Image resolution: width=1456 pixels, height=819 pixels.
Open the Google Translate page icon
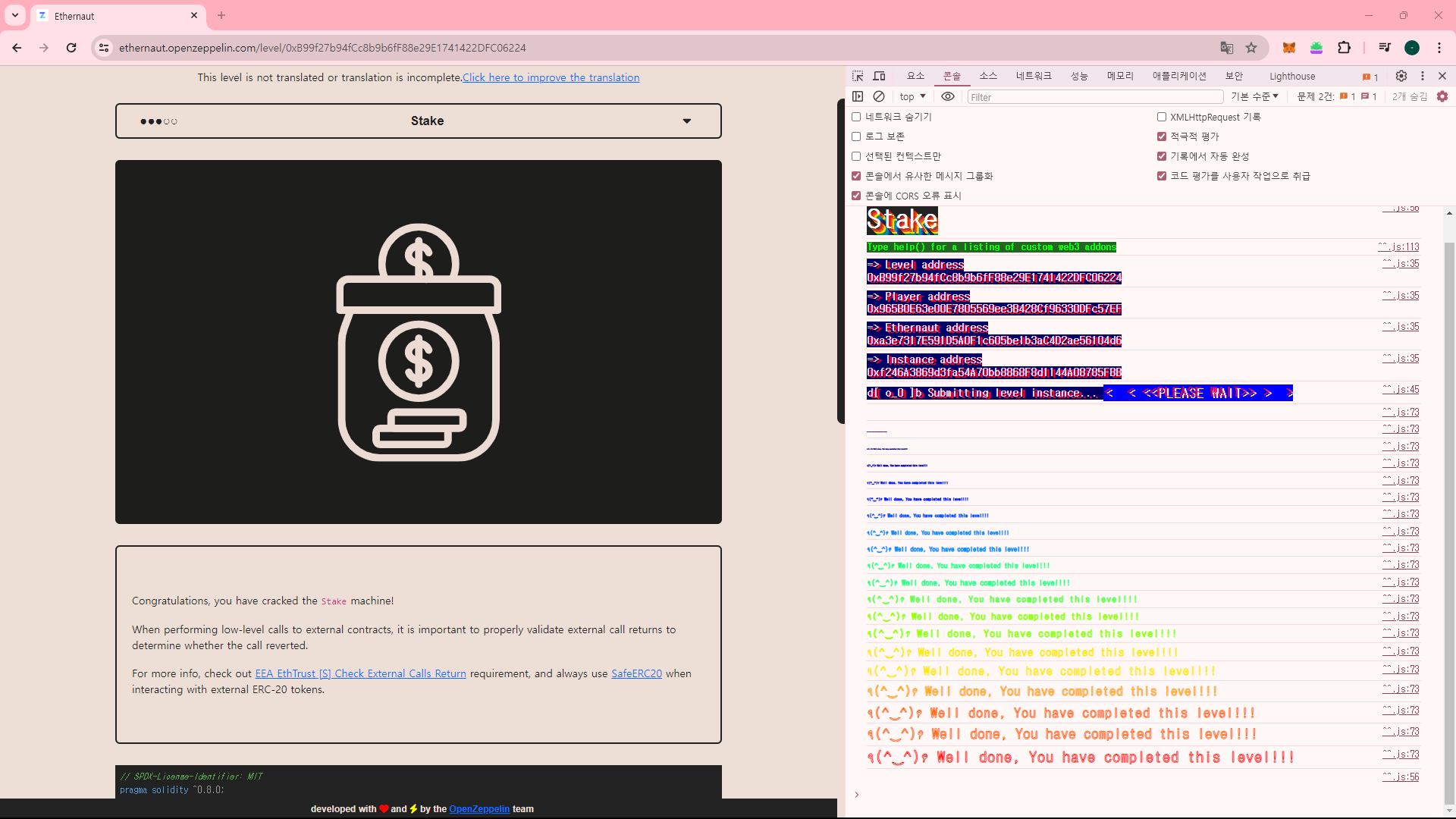point(1226,48)
